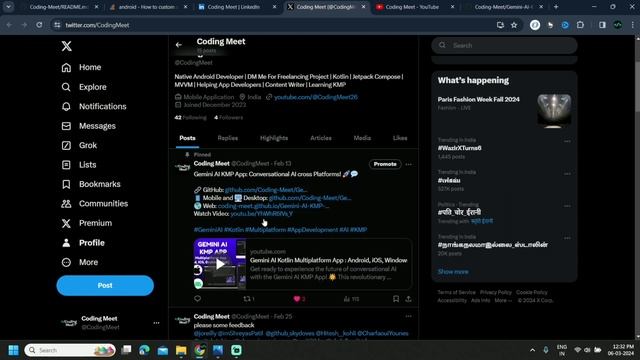Open the Chrome extensions puzzle icon
Image resolution: width=640 pixels, height=360 pixels.
tap(580, 25)
